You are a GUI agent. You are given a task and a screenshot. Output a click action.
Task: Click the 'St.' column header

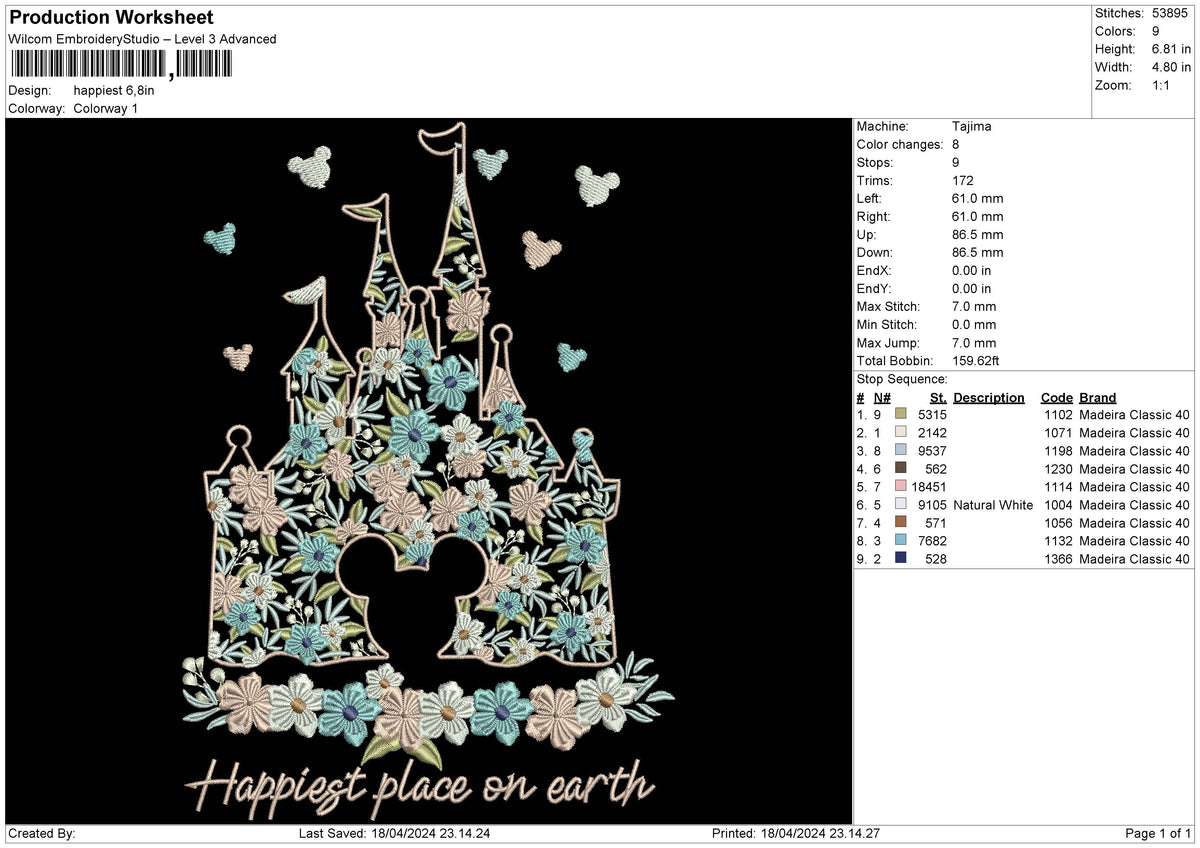click(x=938, y=398)
